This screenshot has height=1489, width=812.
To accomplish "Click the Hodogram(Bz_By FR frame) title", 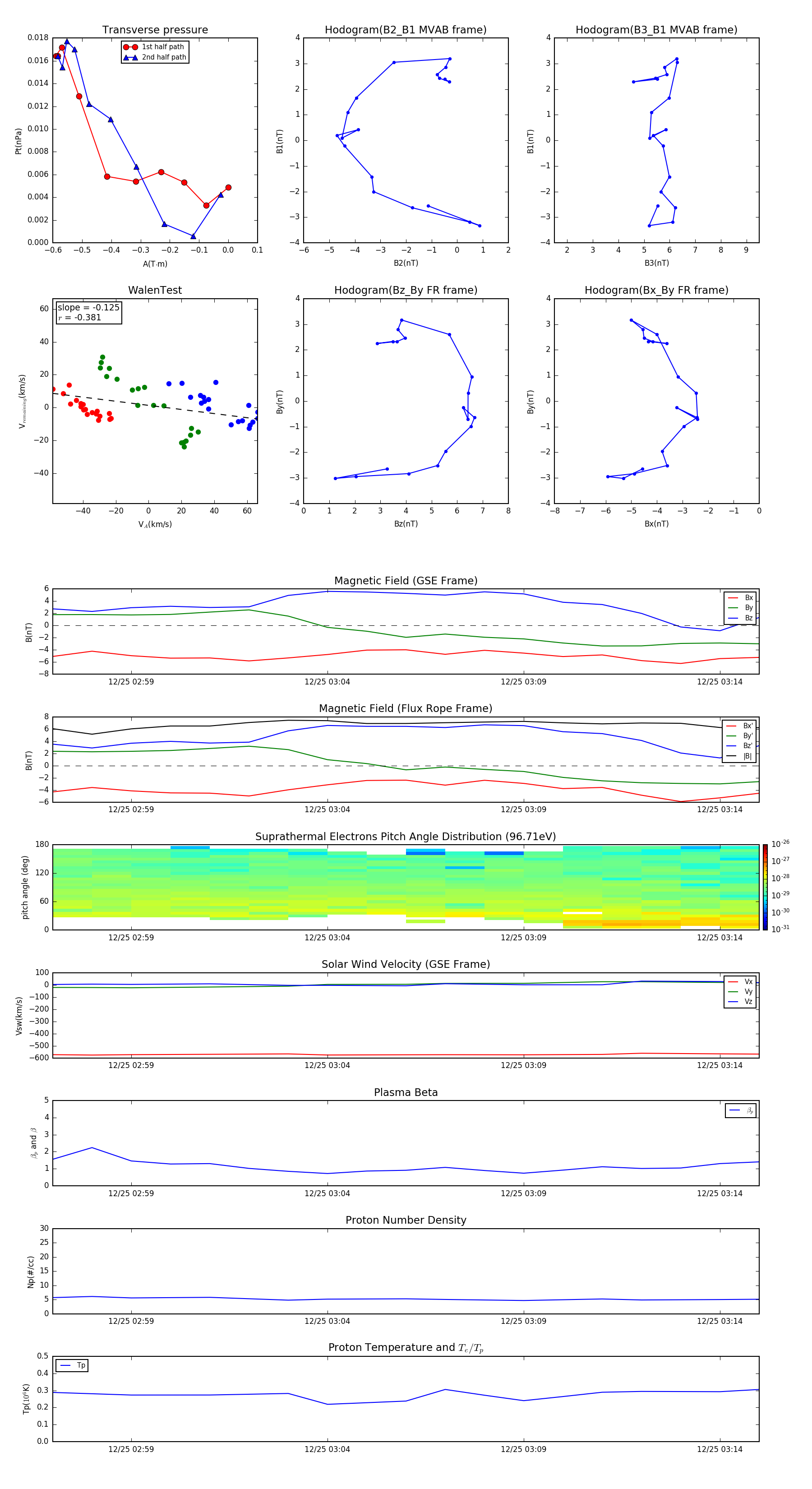I will [x=405, y=290].
